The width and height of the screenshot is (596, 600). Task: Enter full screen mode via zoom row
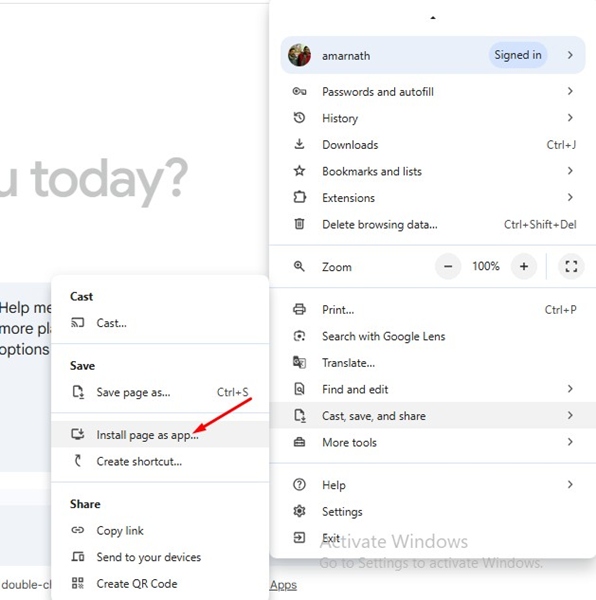click(571, 266)
